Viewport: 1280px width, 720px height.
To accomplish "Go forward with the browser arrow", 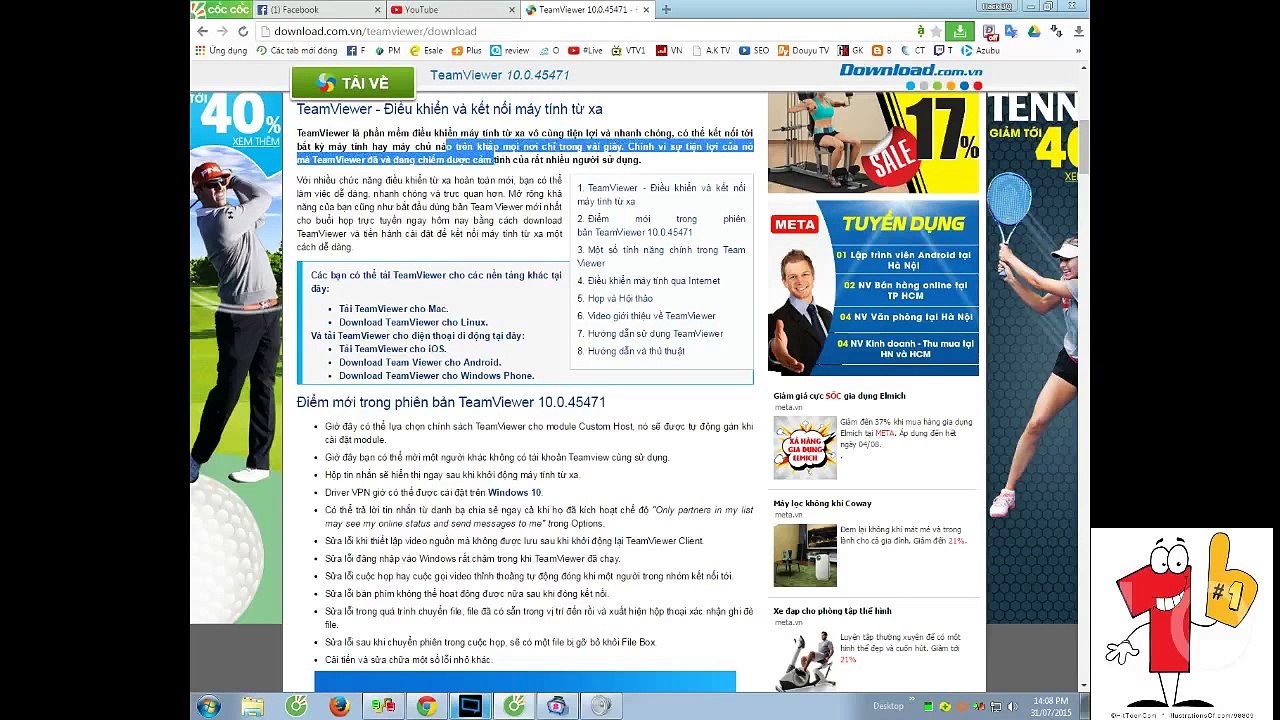I will [222, 31].
